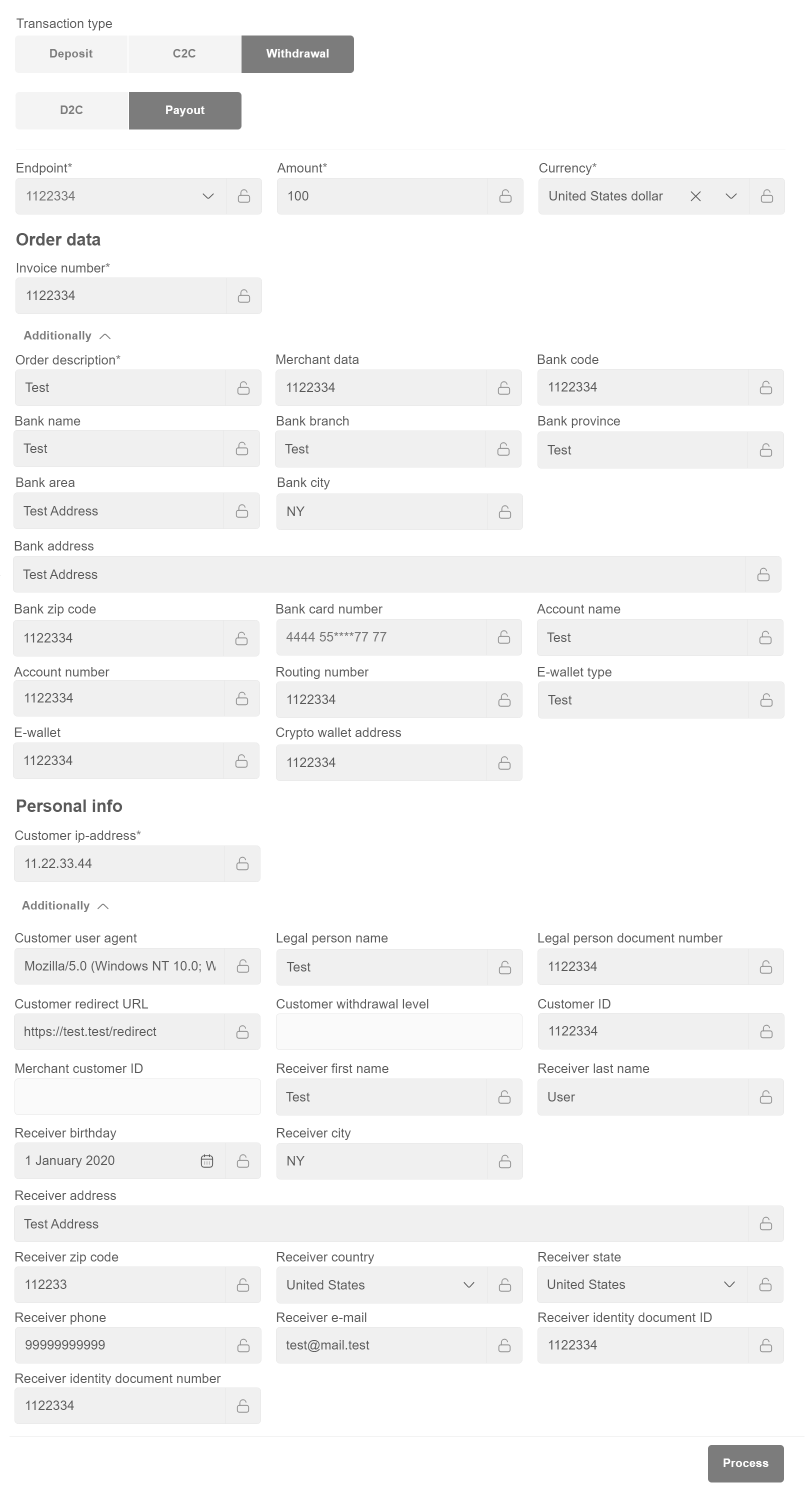The height and width of the screenshot is (1505, 812).
Task: Switch to the Deposit transaction type
Action: pos(70,54)
